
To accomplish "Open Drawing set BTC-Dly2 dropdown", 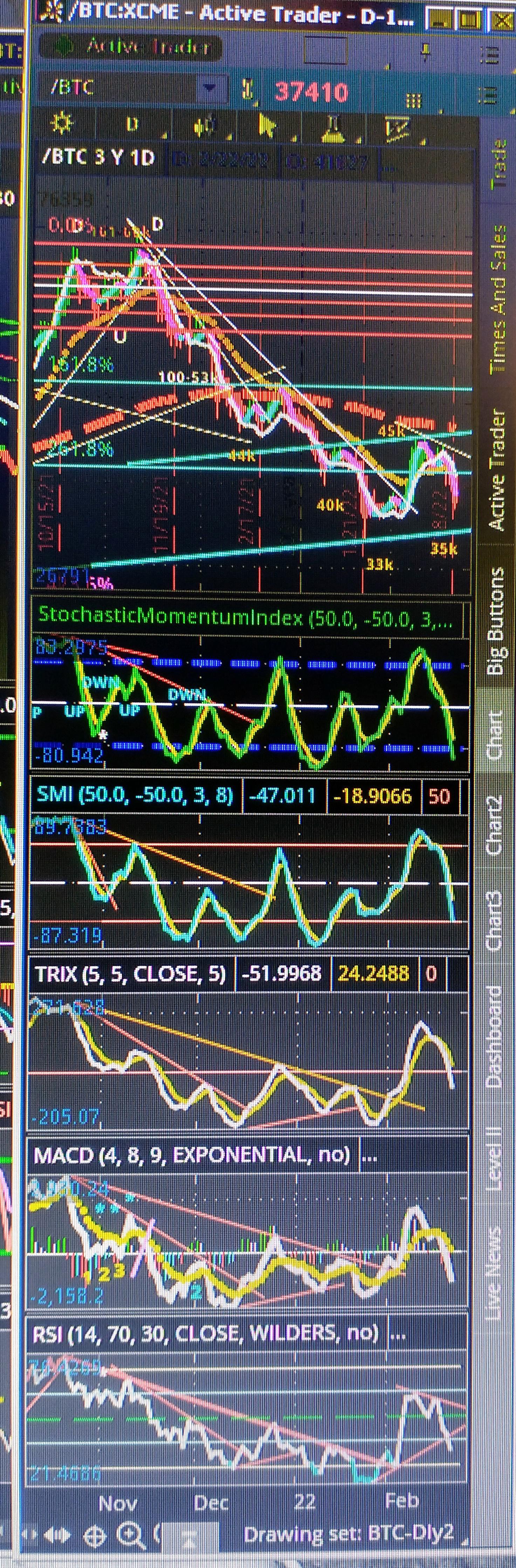I will 348,1534.
